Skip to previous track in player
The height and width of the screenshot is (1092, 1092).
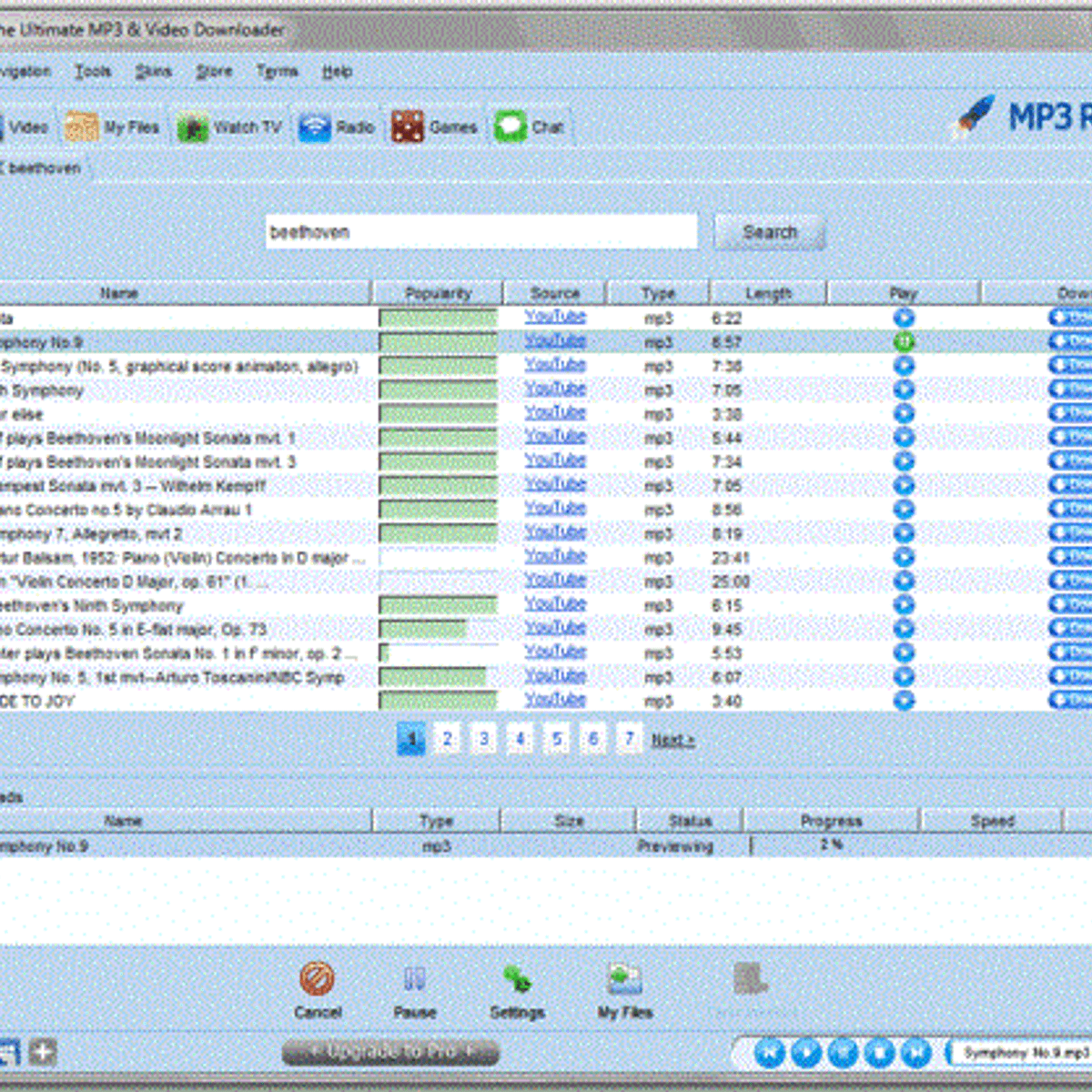tap(769, 1053)
